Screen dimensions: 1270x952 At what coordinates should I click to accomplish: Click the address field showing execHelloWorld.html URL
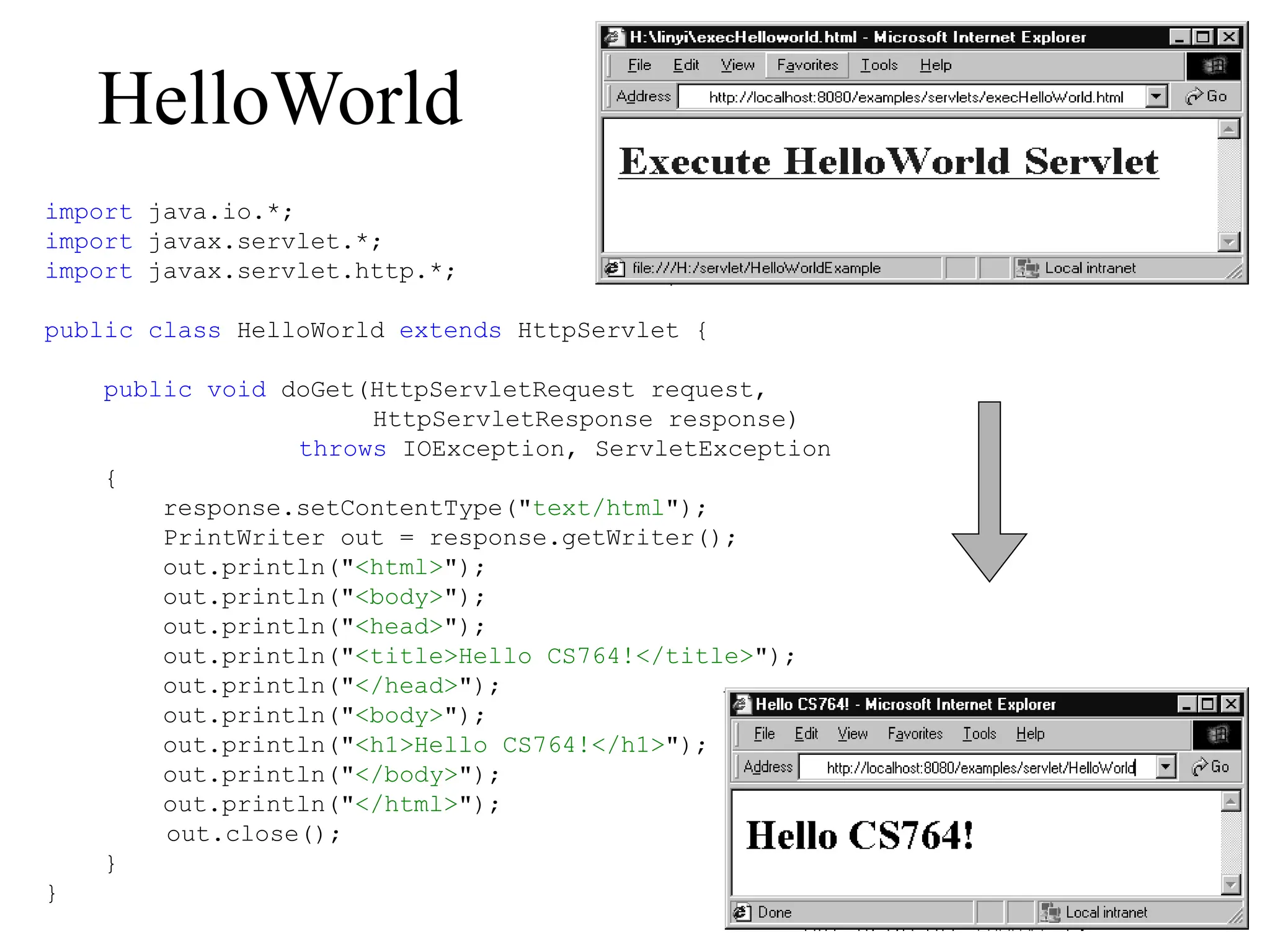915,97
